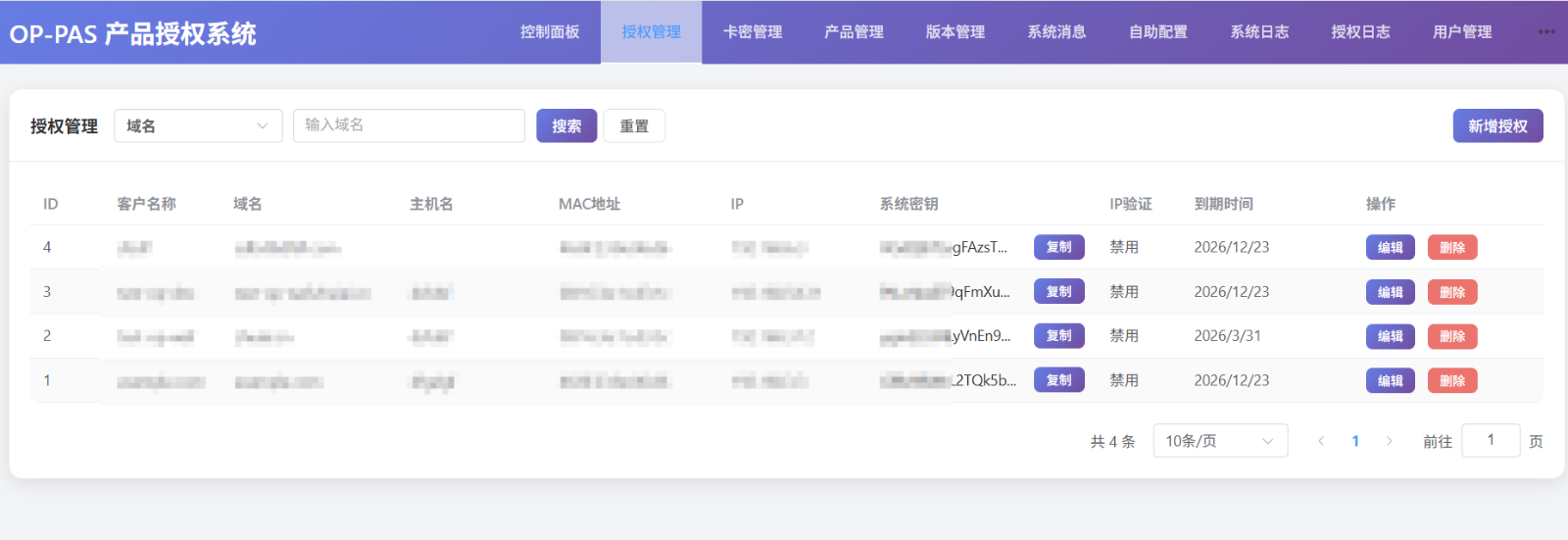
Task: View 系统日志 tab
Action: click(1259, 32)
